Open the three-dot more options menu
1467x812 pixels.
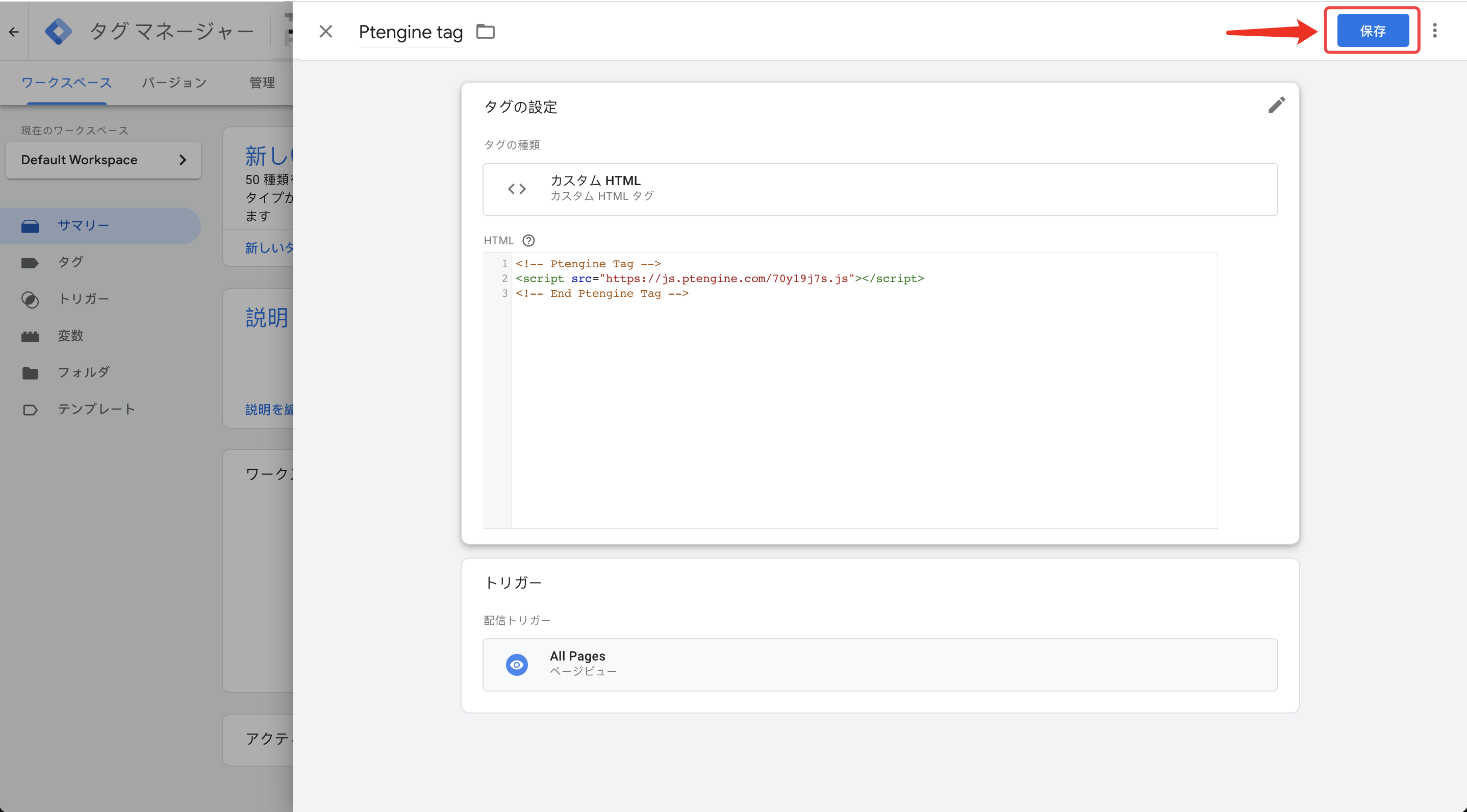(x=1434, y=31)
